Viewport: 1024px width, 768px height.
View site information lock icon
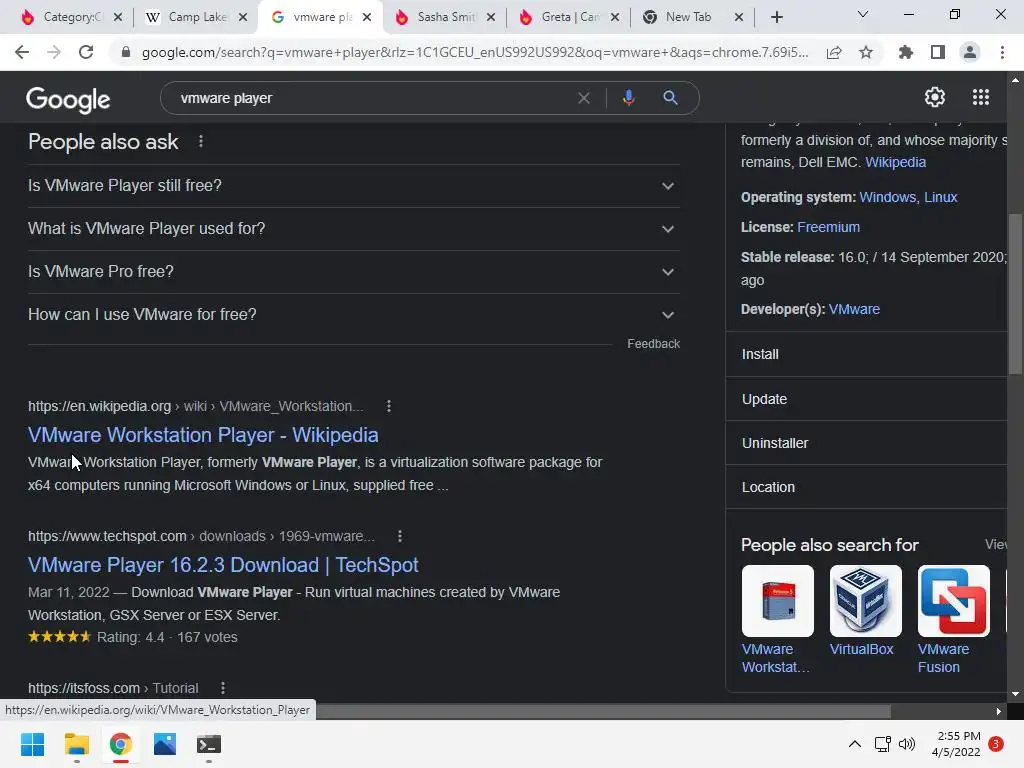coord(126,52)
